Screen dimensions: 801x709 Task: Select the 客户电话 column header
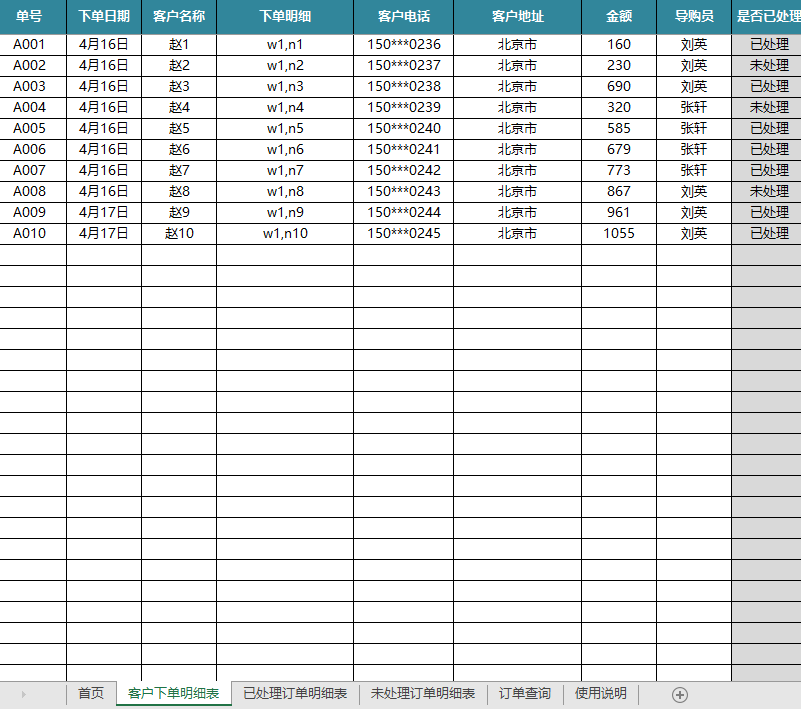point(404,16)
